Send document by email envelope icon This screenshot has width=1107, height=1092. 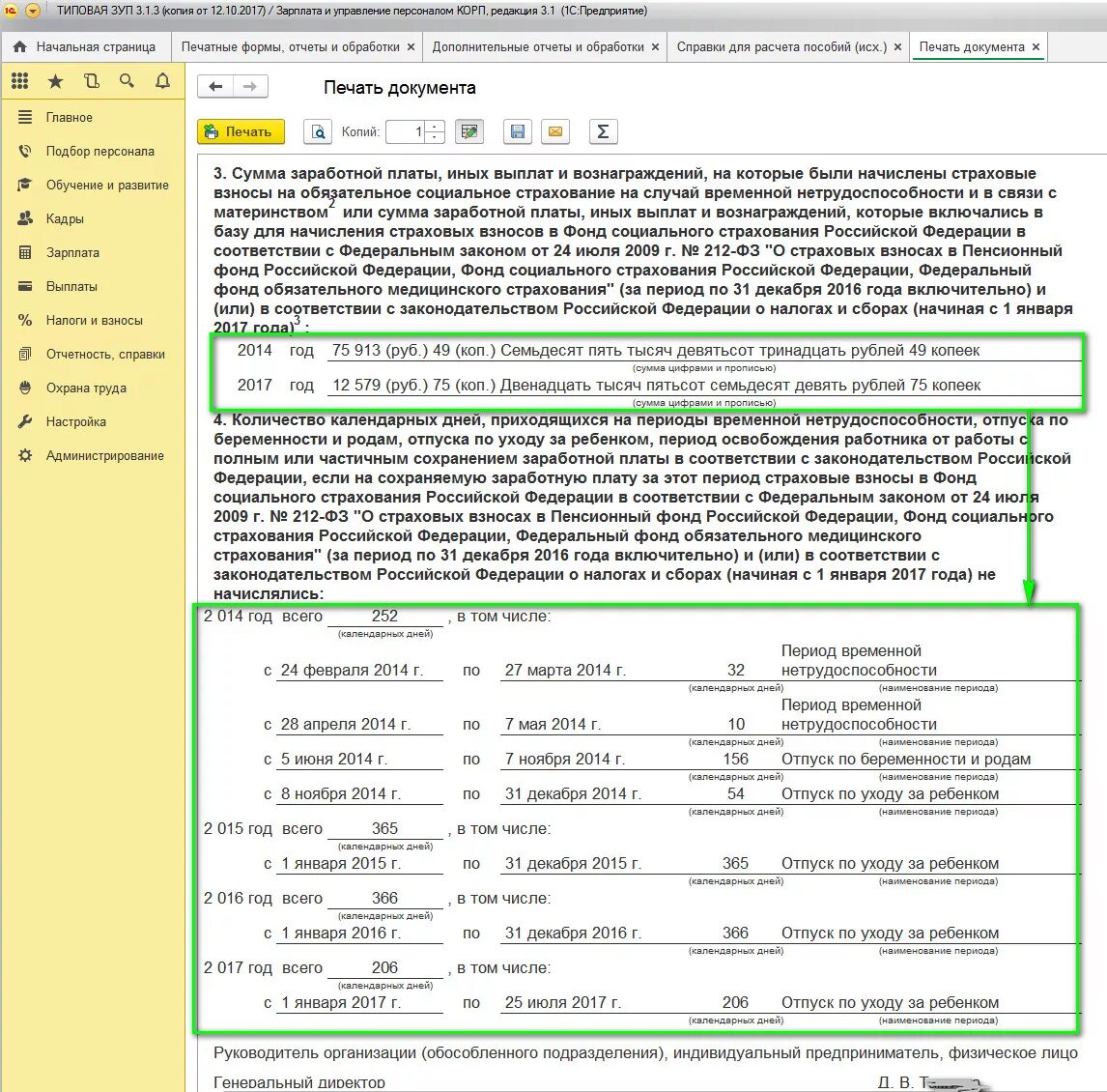[555, 131]
